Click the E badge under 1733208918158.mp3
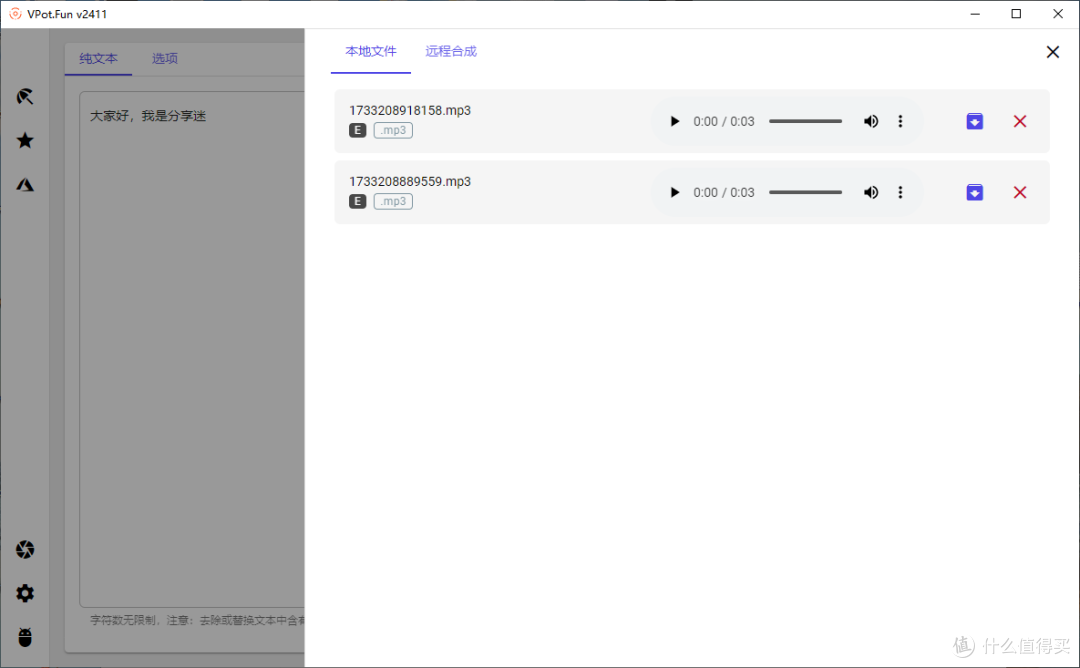The image size is (1080, 668). point(357,130)
